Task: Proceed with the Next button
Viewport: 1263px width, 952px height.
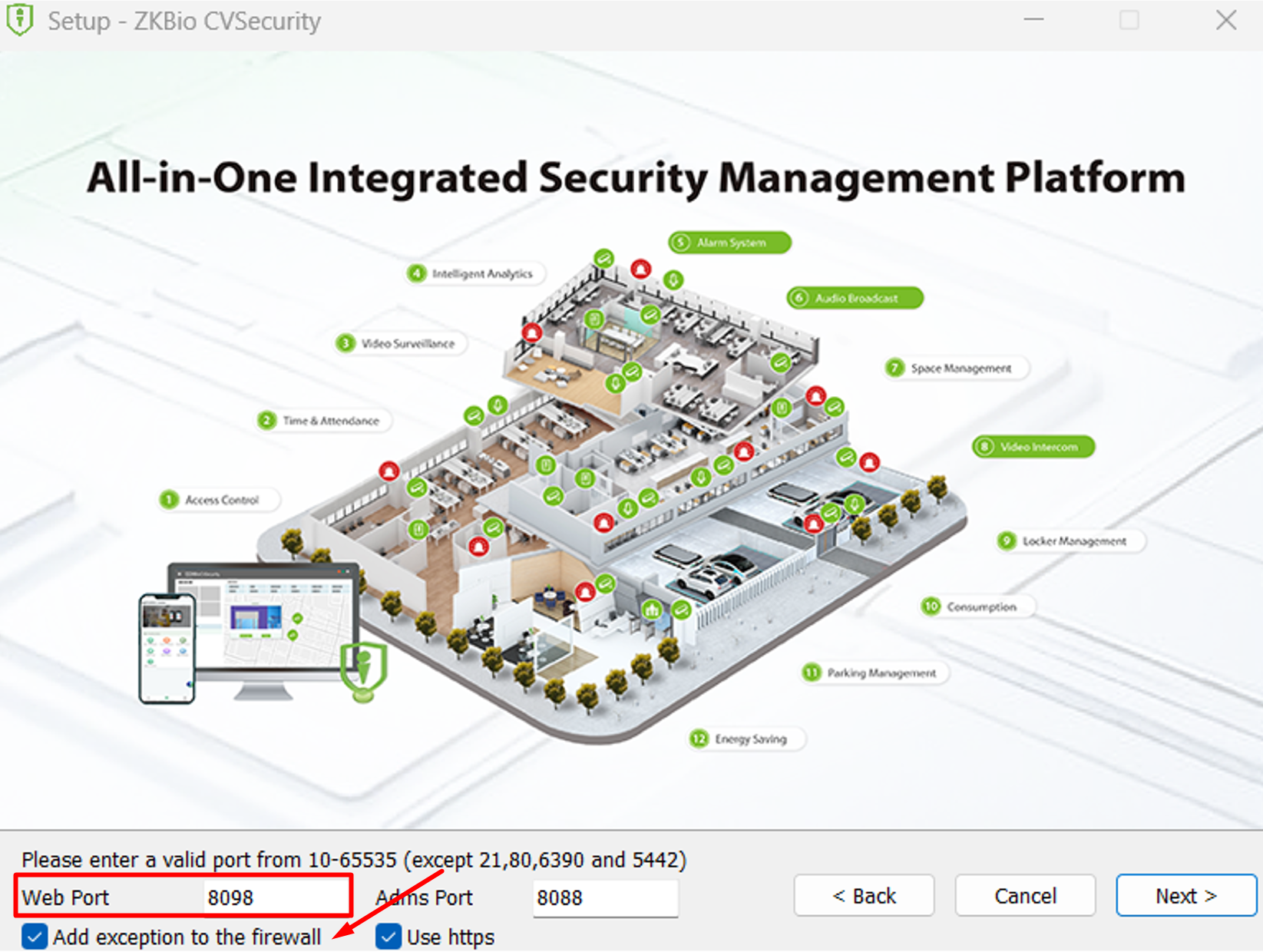Action: (x=1186, y=895)
